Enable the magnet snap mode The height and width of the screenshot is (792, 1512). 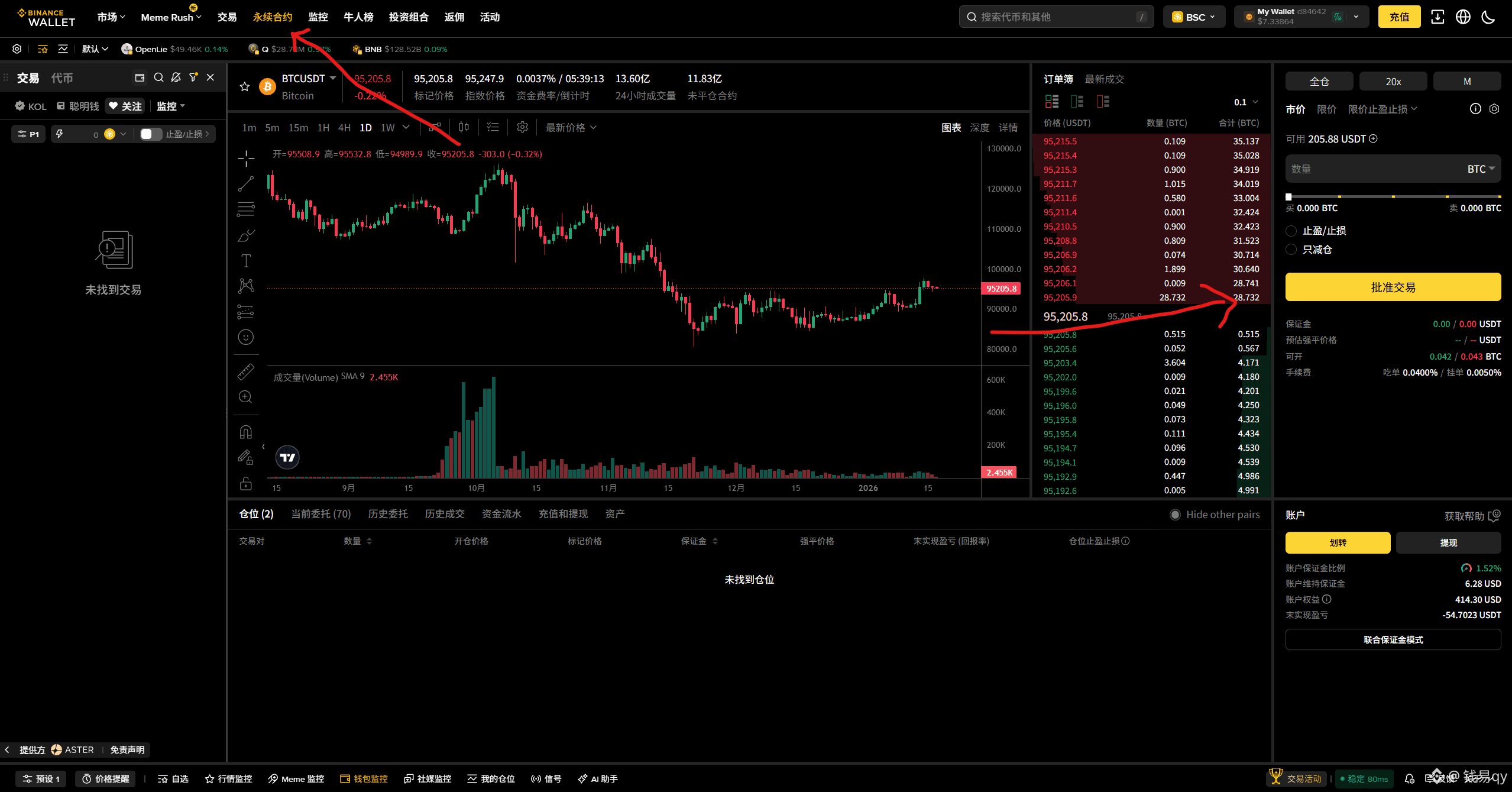pos(246,432)
